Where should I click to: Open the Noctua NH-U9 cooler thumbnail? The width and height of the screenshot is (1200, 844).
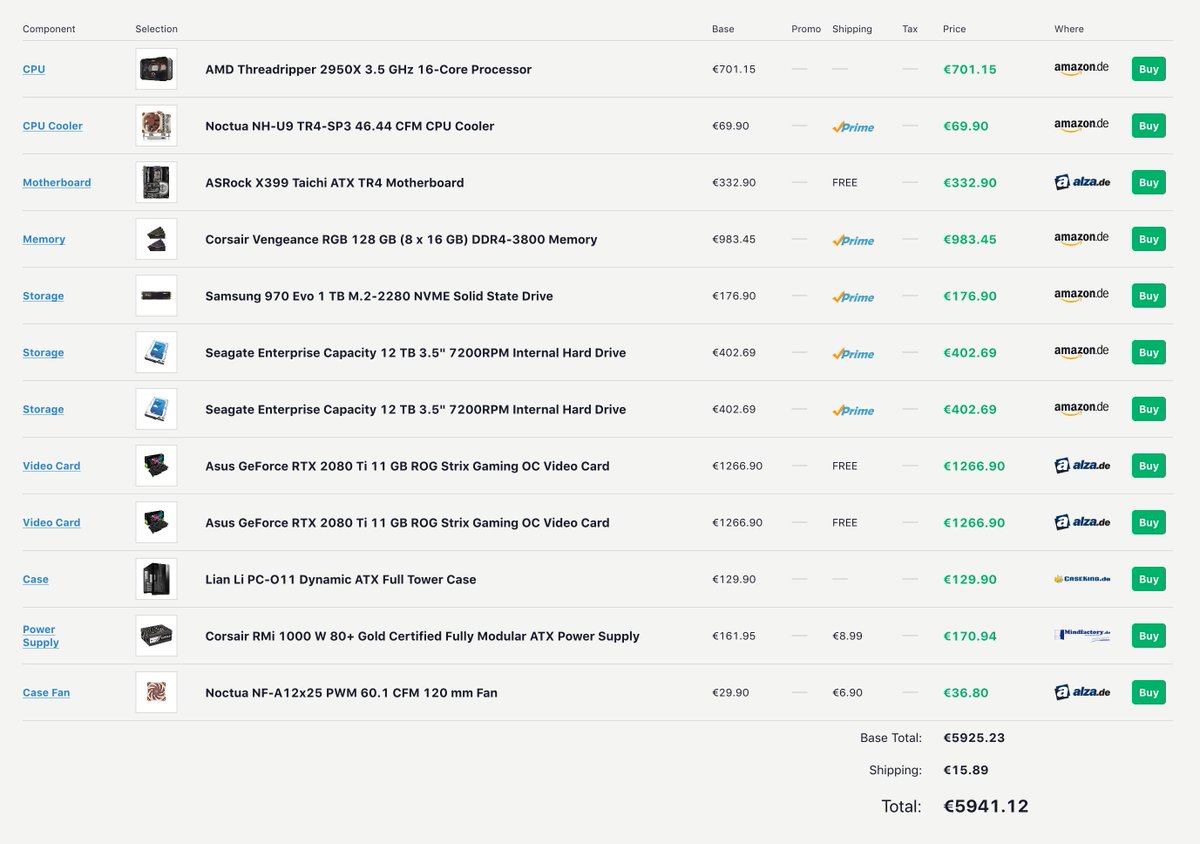pyautogui.click(x=156, y=126)
